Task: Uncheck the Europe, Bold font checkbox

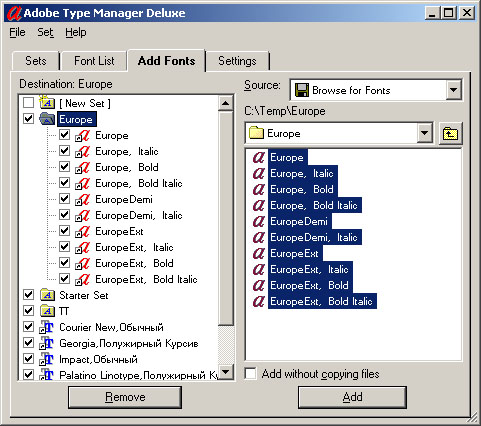Action: [64, 167]
